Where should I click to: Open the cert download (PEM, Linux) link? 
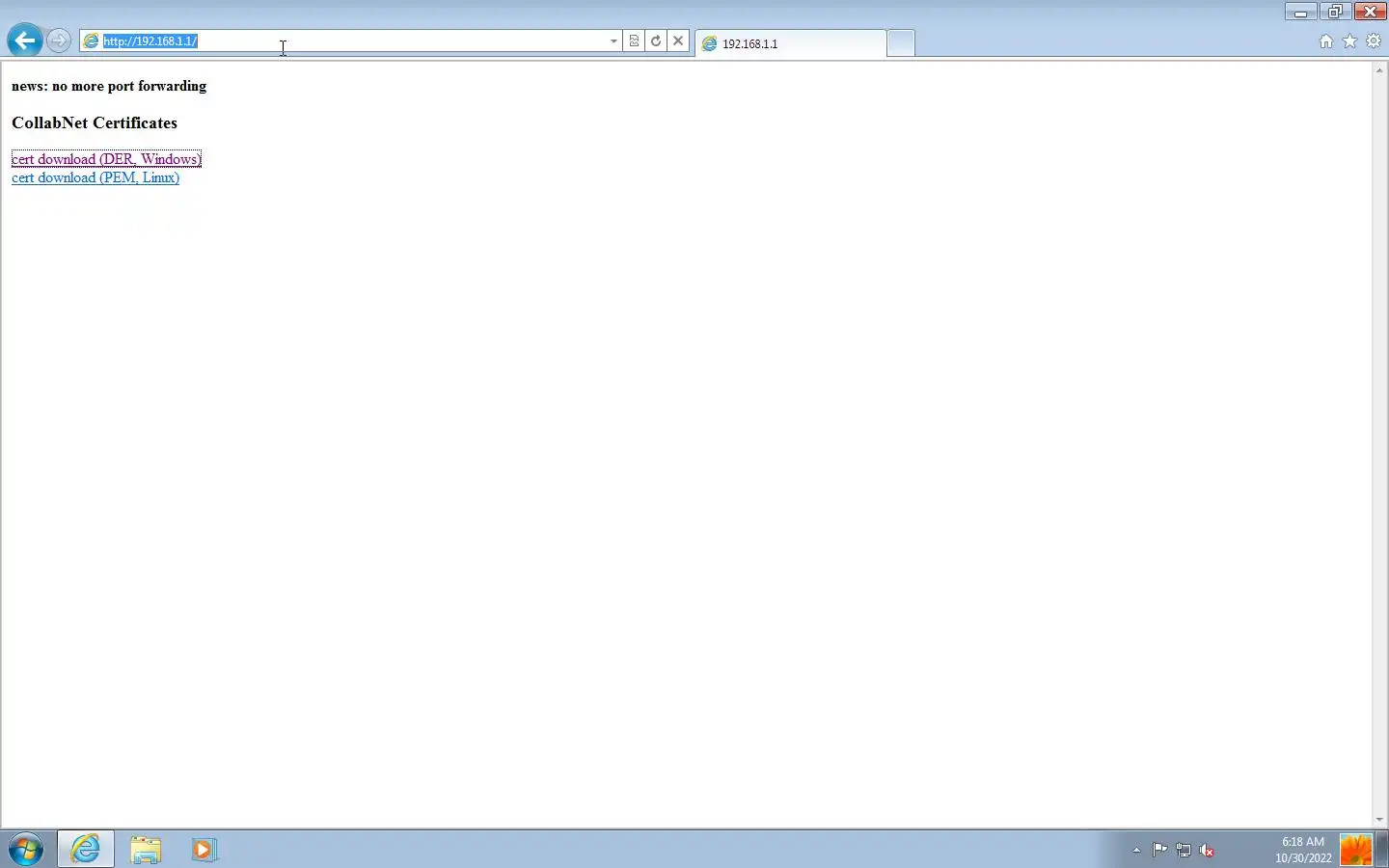tap(95, 177)
